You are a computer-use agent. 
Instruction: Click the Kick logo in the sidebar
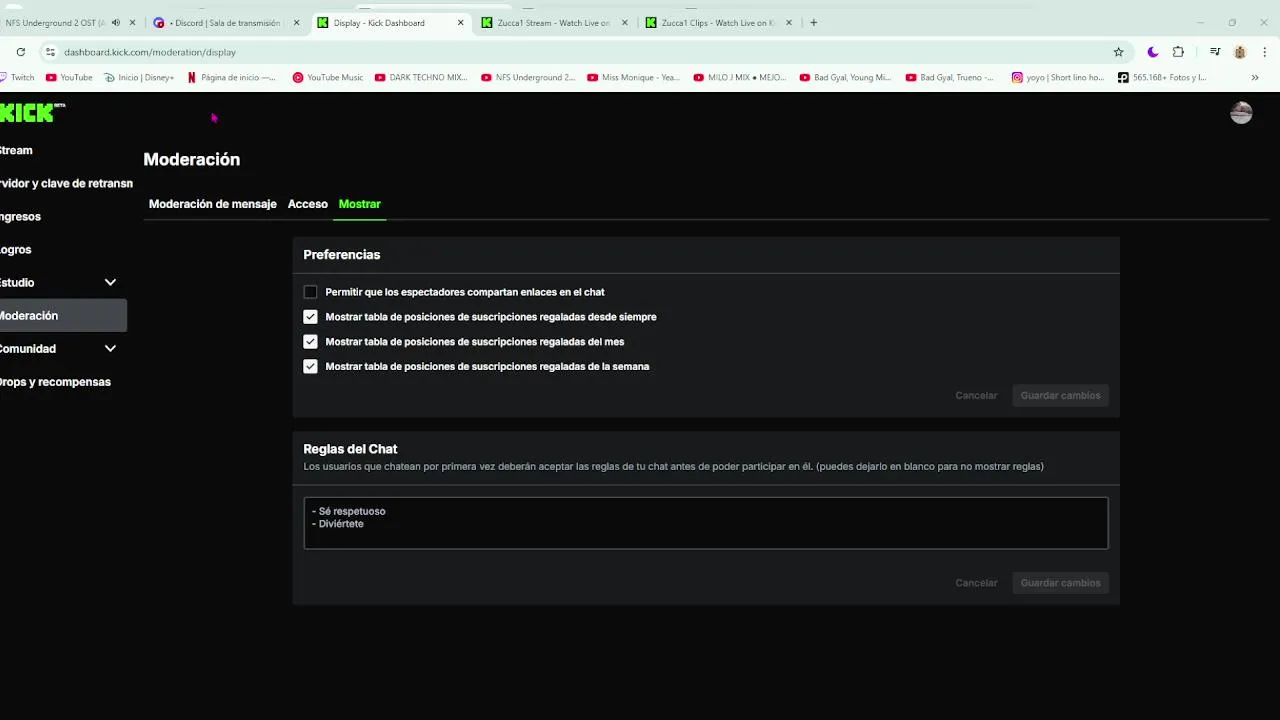(x=30, y=113)
